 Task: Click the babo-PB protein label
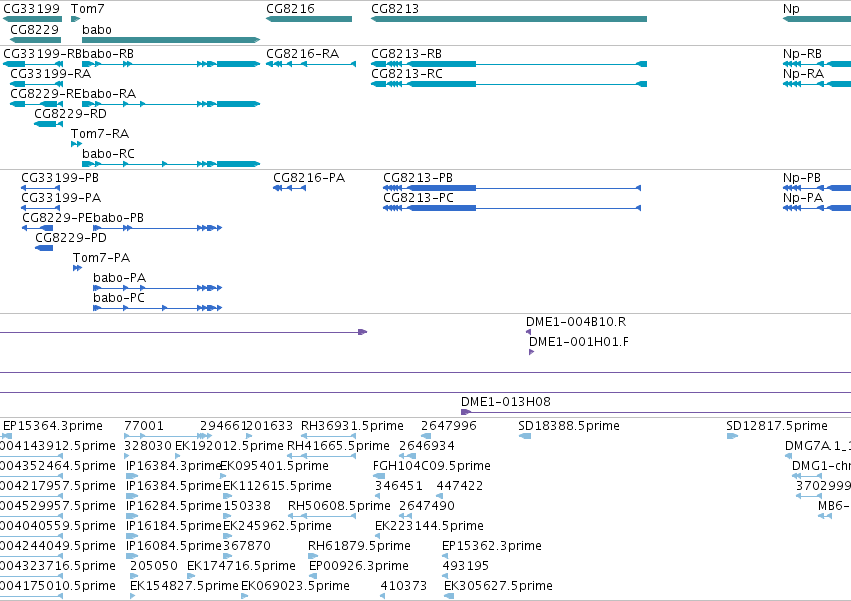coord(118,218)
